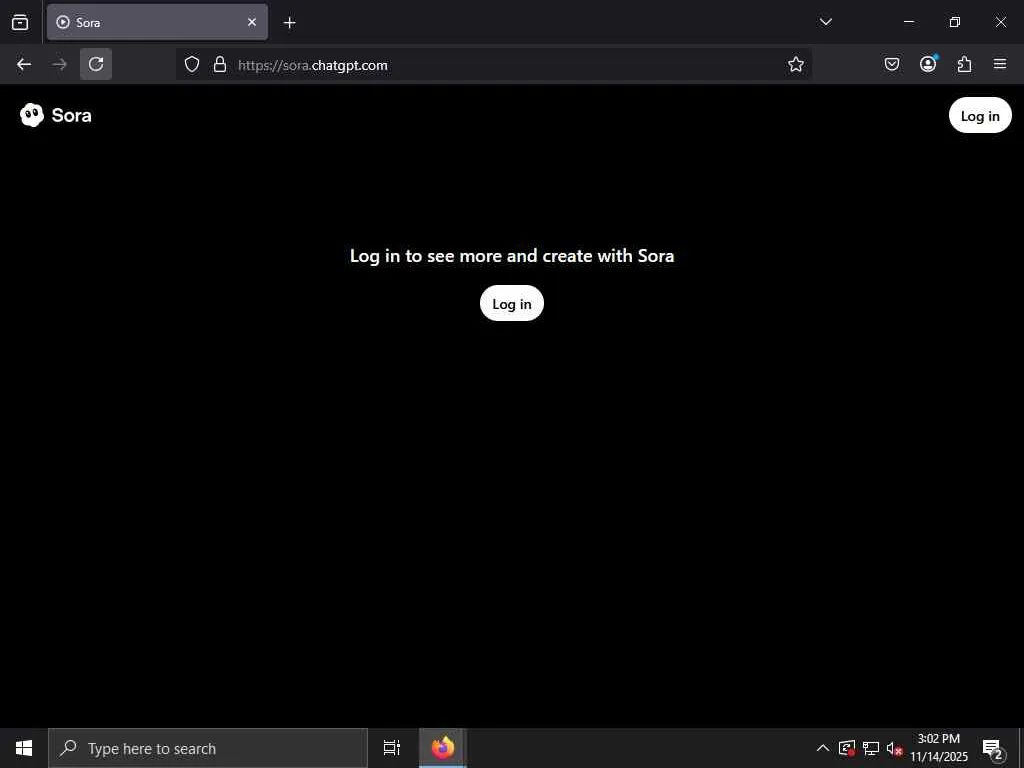
Task: Open Firefox View from the tab bar
Action: click(20, 22)
